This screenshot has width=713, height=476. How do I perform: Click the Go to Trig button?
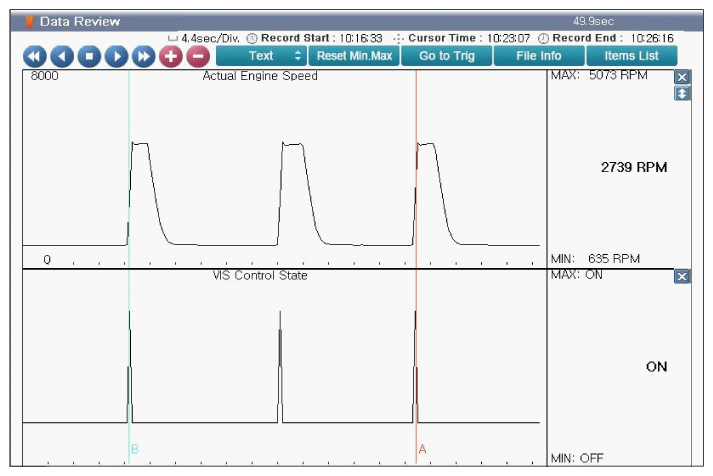[x=447, y=56]
